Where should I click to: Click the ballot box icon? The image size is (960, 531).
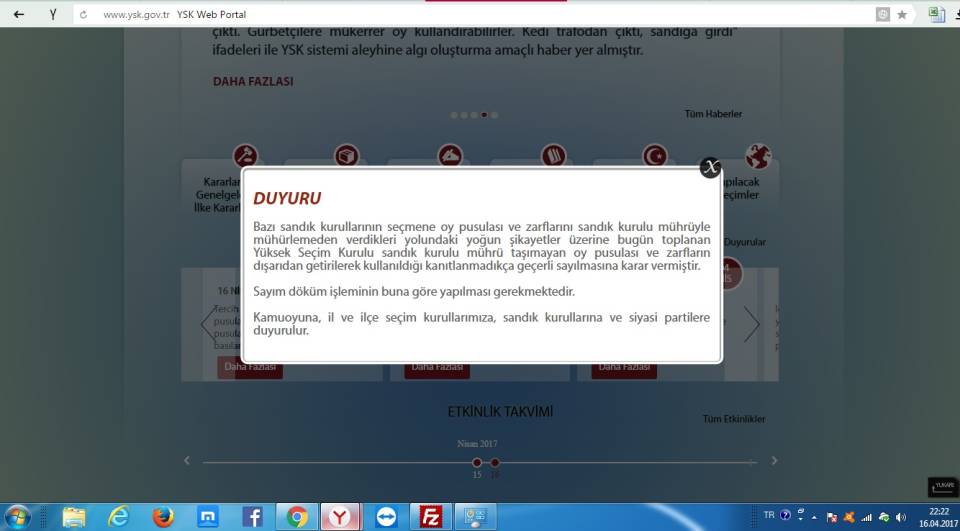tap(347, 156)
